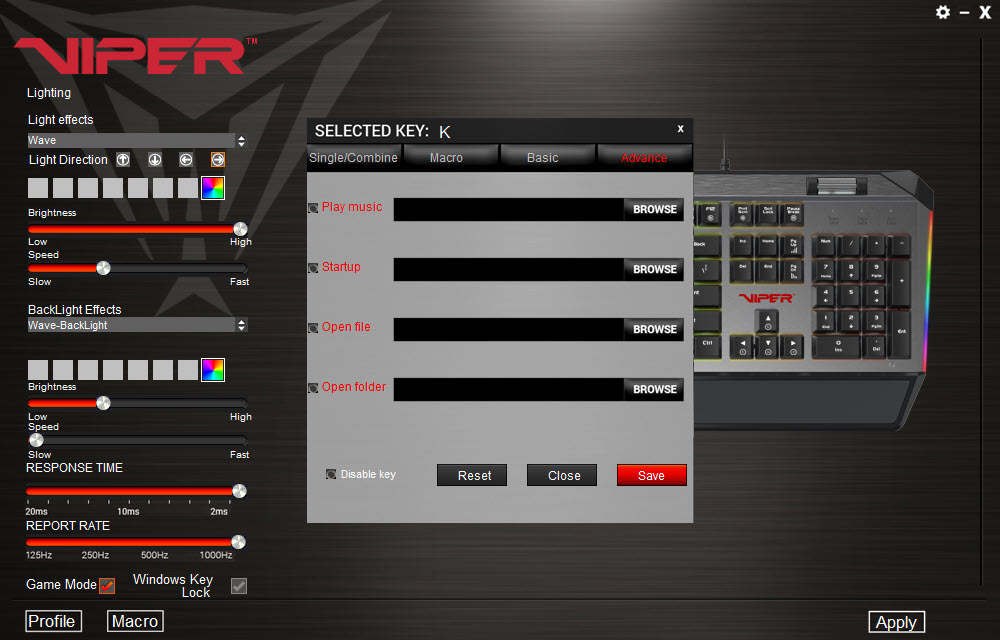The width and height of the screenshot is (1000, 640).
Task: Check the Disable key option
Action: click(x=331, y=474)
